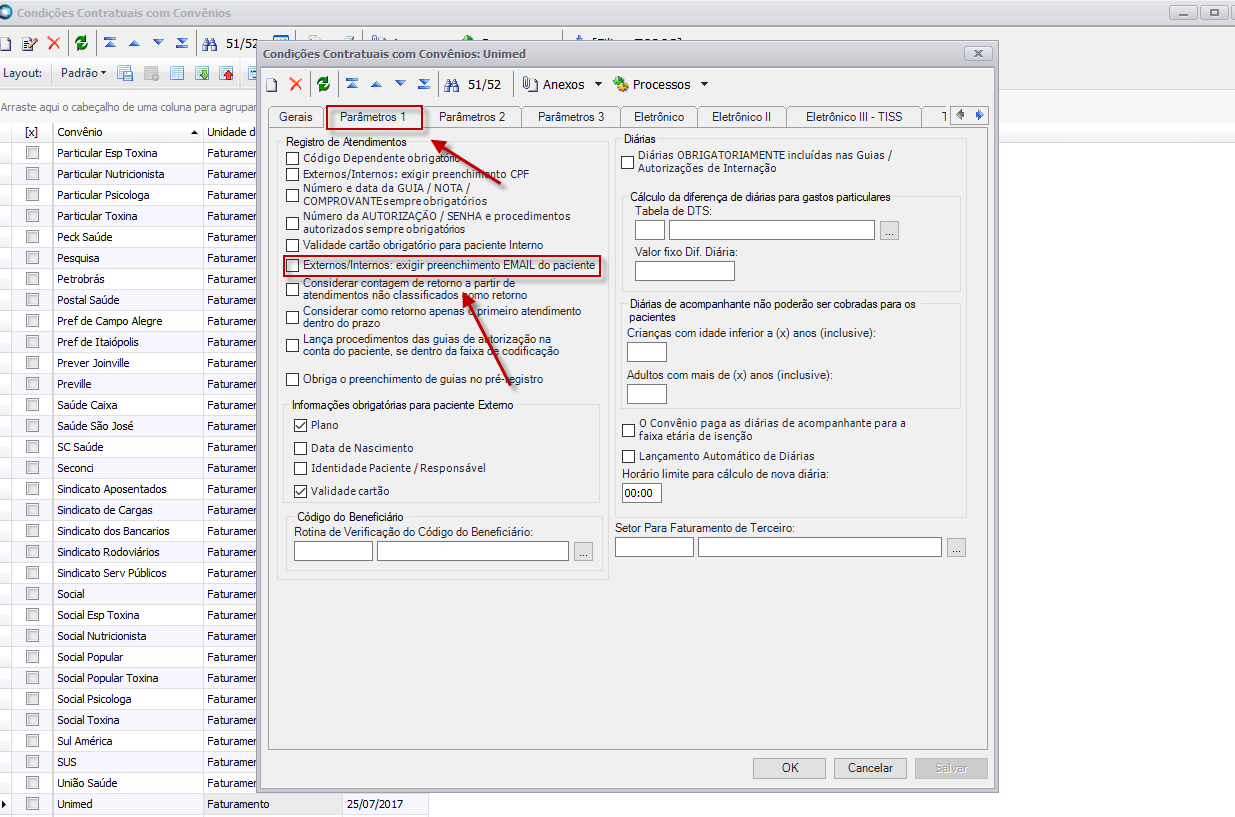Image resolution: width=1235 pixels, height=817 pixels.
Task: Toggle Validade cartão obrigatório para paciente Interno
Action: click(x=292, y=245)
